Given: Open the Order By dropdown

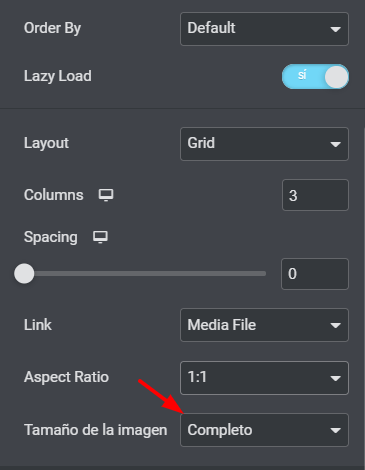Looking at the screenshot, I should (264, 29).
